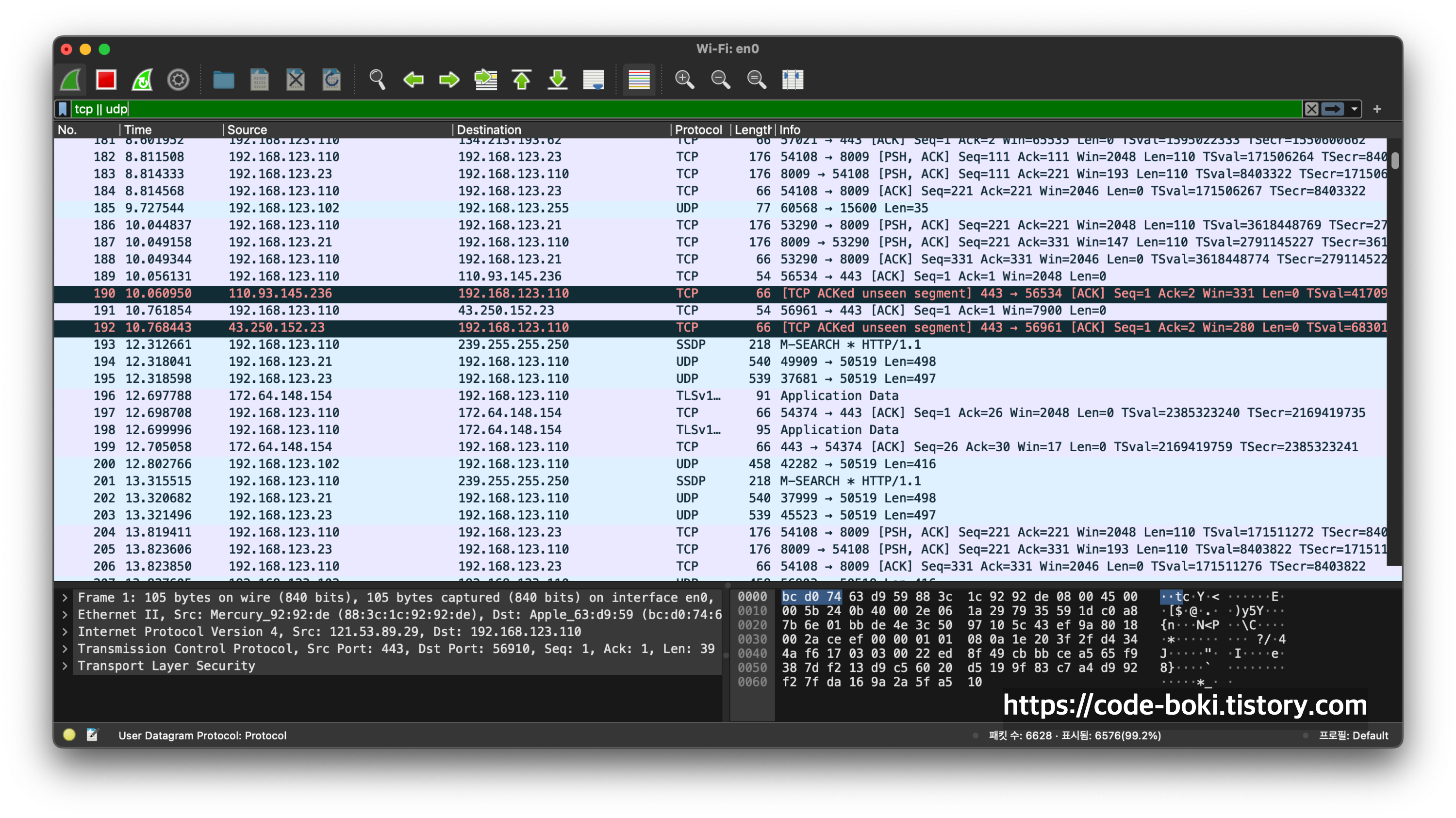The width and height of the screenshot is (1456, 818).
Task: Click the zoom in magnifier icon
Action: 684,80
